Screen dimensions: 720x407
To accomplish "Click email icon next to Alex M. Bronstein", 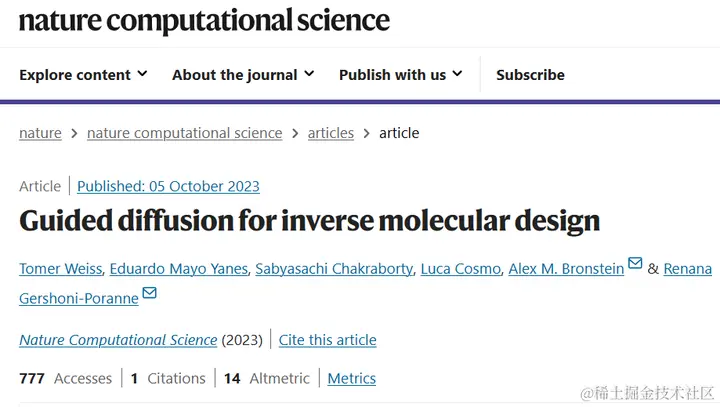I will 634,264.
